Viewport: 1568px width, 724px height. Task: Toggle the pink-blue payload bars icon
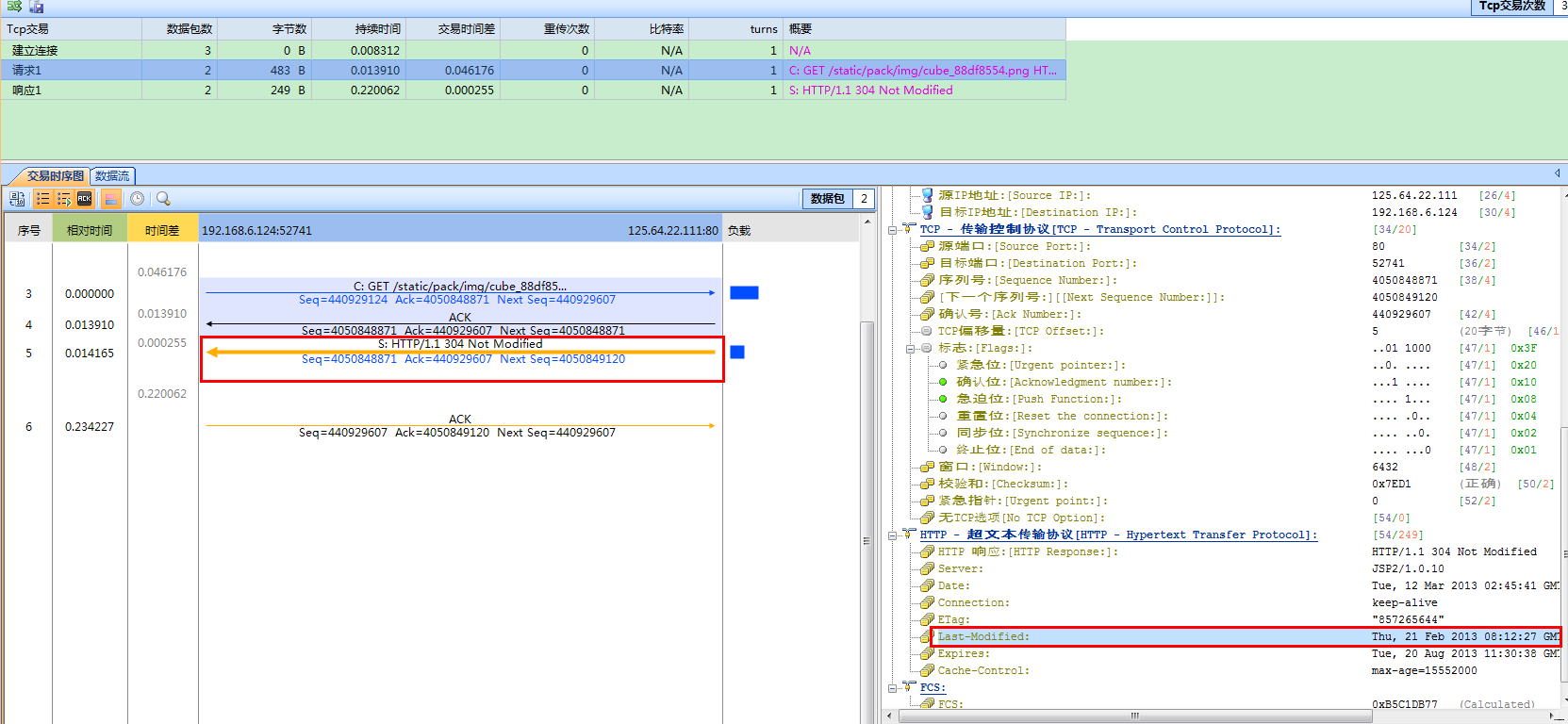(x=111, y=199)
